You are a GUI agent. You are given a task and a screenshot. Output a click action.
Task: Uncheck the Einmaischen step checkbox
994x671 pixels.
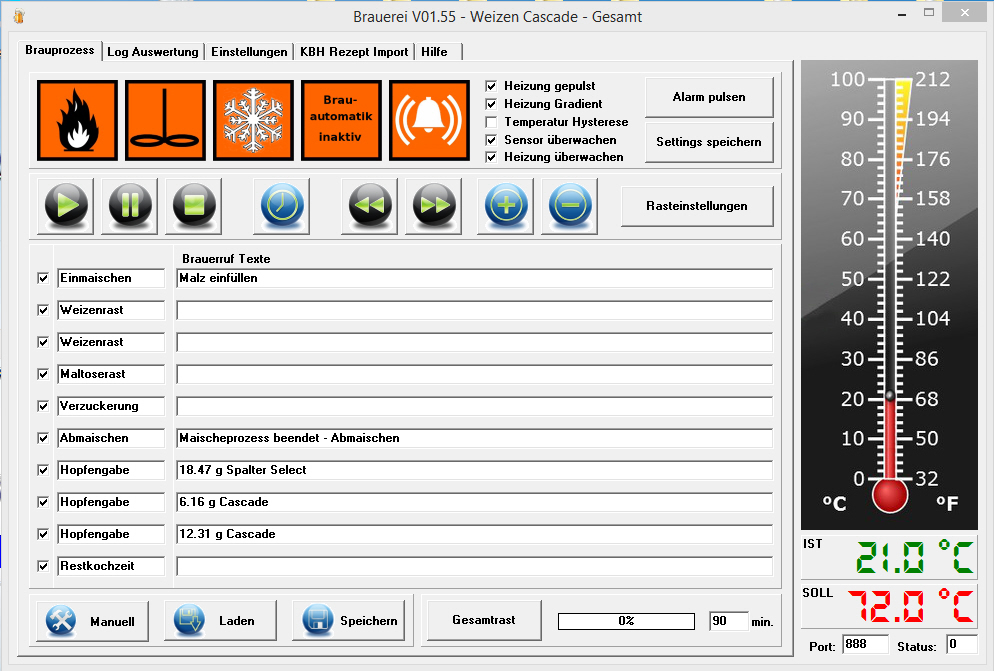[43, 278]
